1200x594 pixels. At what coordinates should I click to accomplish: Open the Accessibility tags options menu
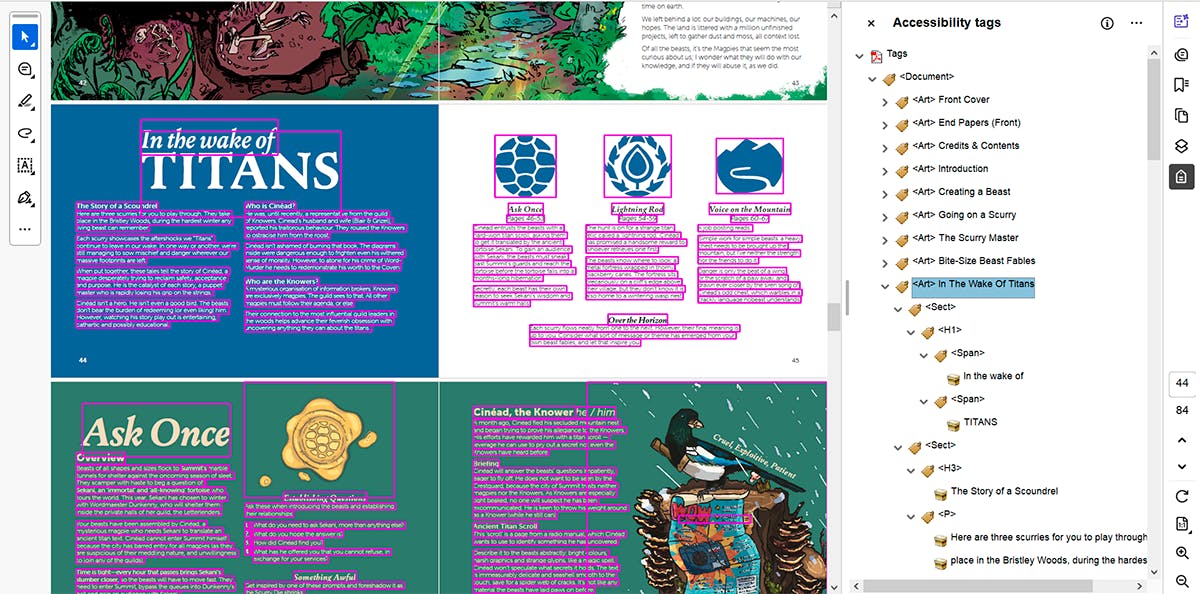(x=1135, y=23)
